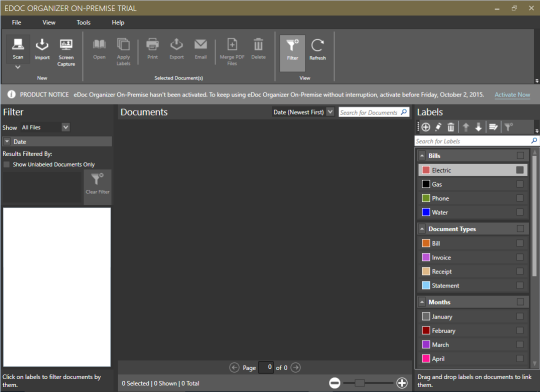Click the blue Water color swatch
540x392 pixels.
pos(426,212)
